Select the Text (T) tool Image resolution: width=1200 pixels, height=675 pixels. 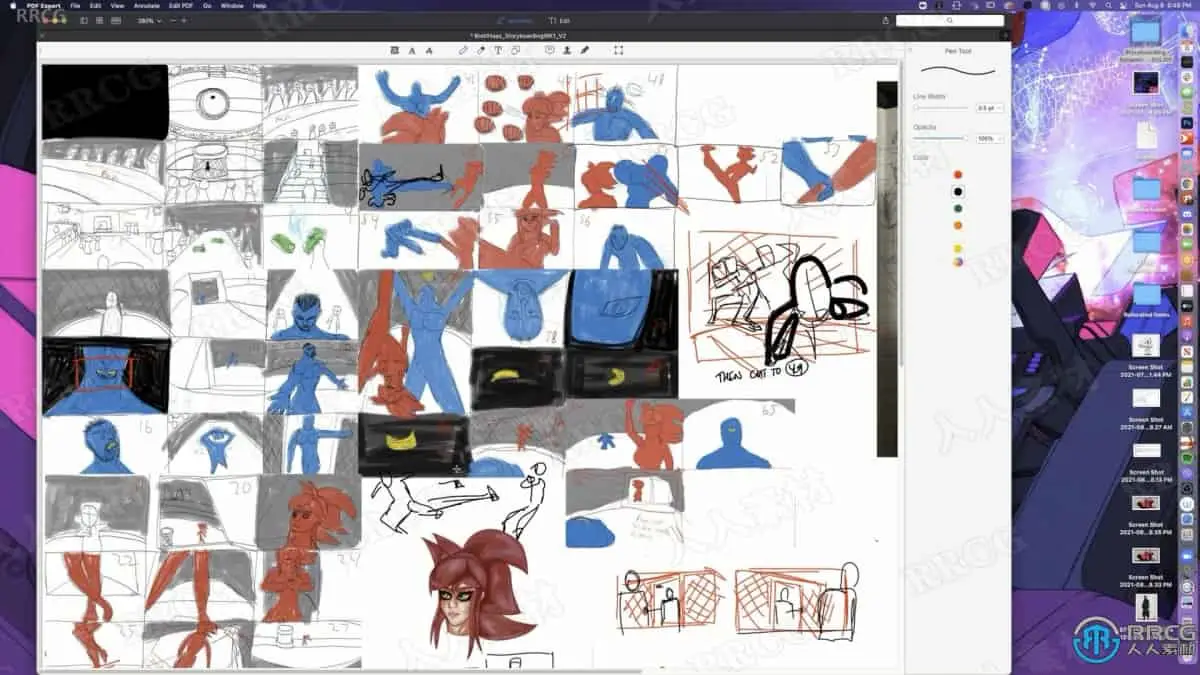click(498, 50)
